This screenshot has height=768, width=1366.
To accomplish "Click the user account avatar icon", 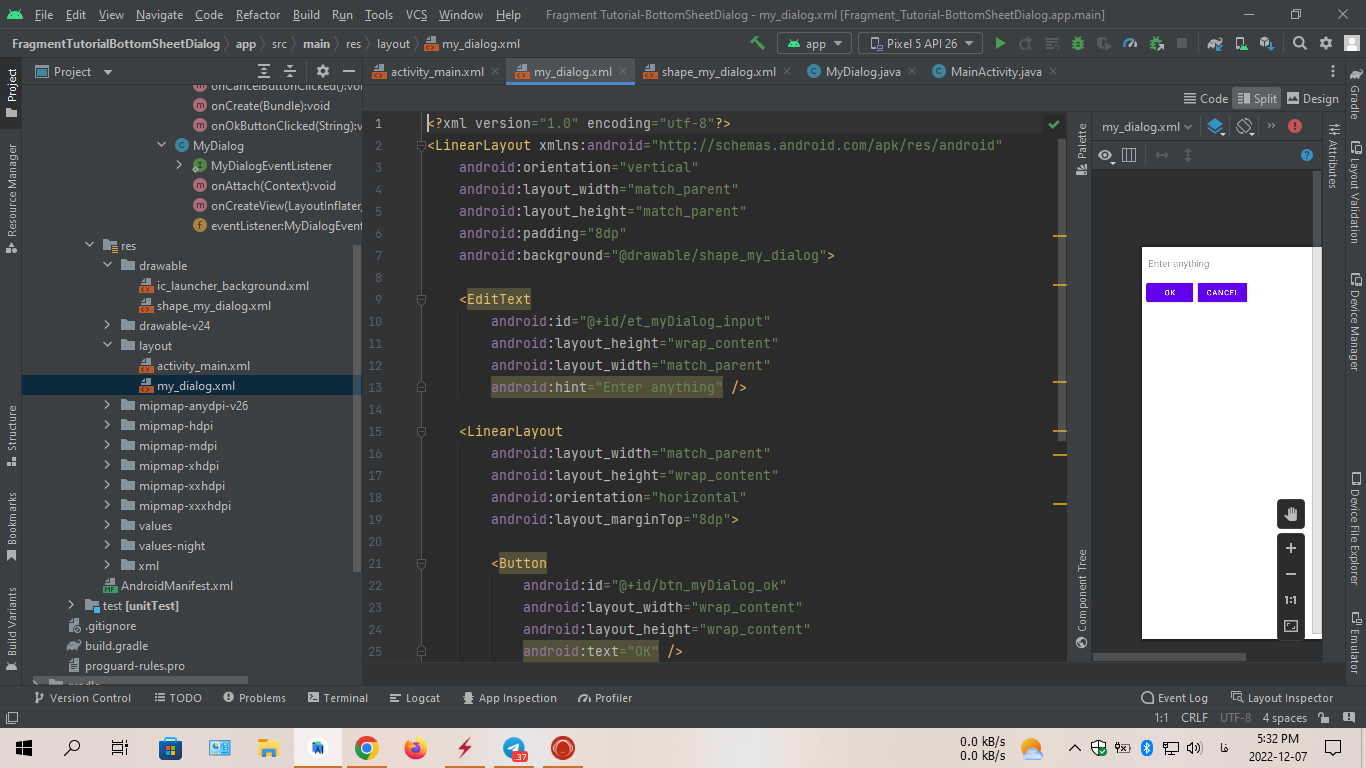I will coord(1352,43).
